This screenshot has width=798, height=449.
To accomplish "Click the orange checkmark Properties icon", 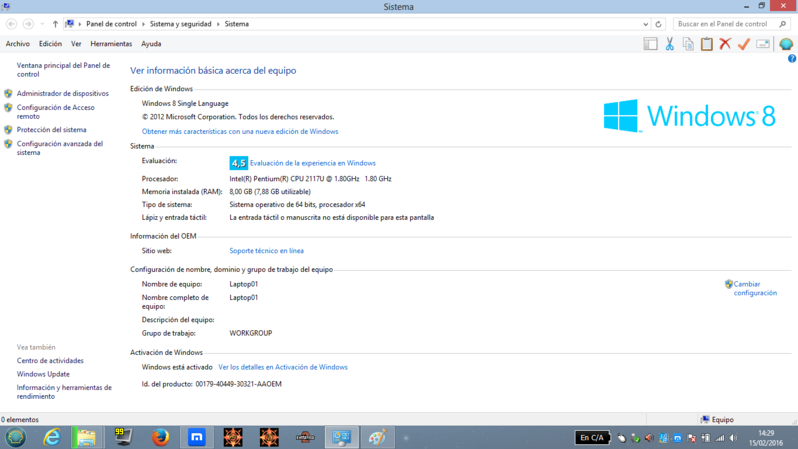I will click(744, 44).
